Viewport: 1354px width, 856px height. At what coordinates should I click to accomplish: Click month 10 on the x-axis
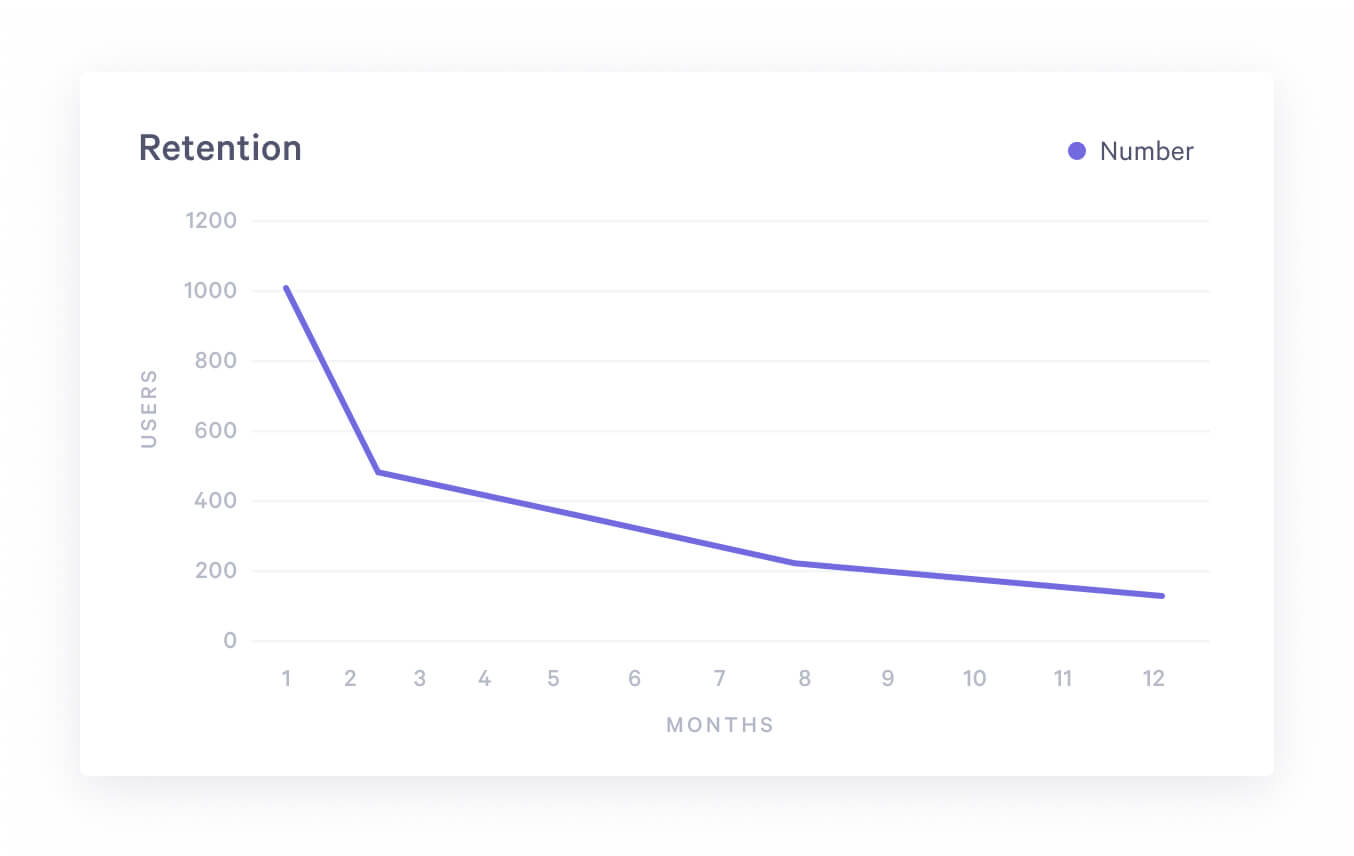pos(974,679)
